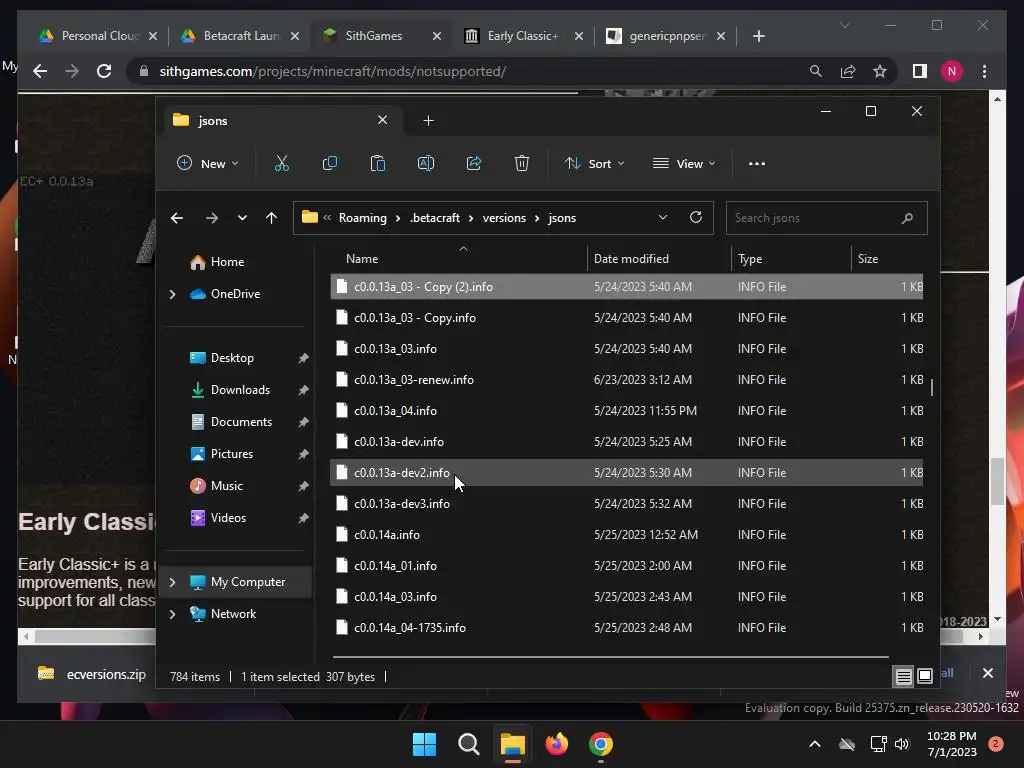Go up one folder level in Explorer
Screen dimensions: 1024x768
pyautogui.click(x=272, y=218)
